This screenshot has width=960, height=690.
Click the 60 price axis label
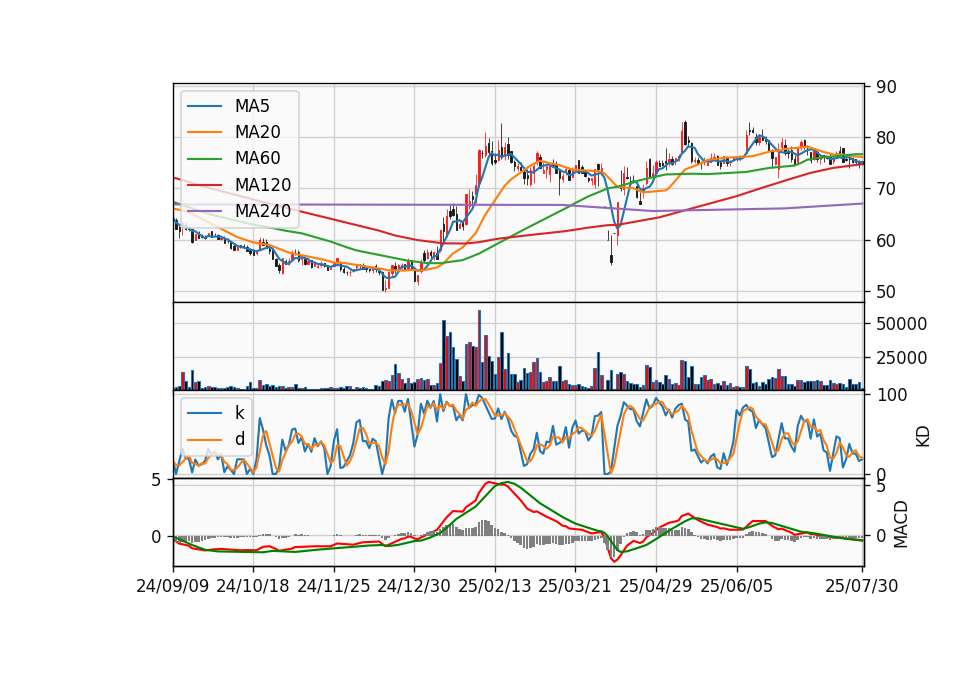pyautogui.click(x=887, y=241)
